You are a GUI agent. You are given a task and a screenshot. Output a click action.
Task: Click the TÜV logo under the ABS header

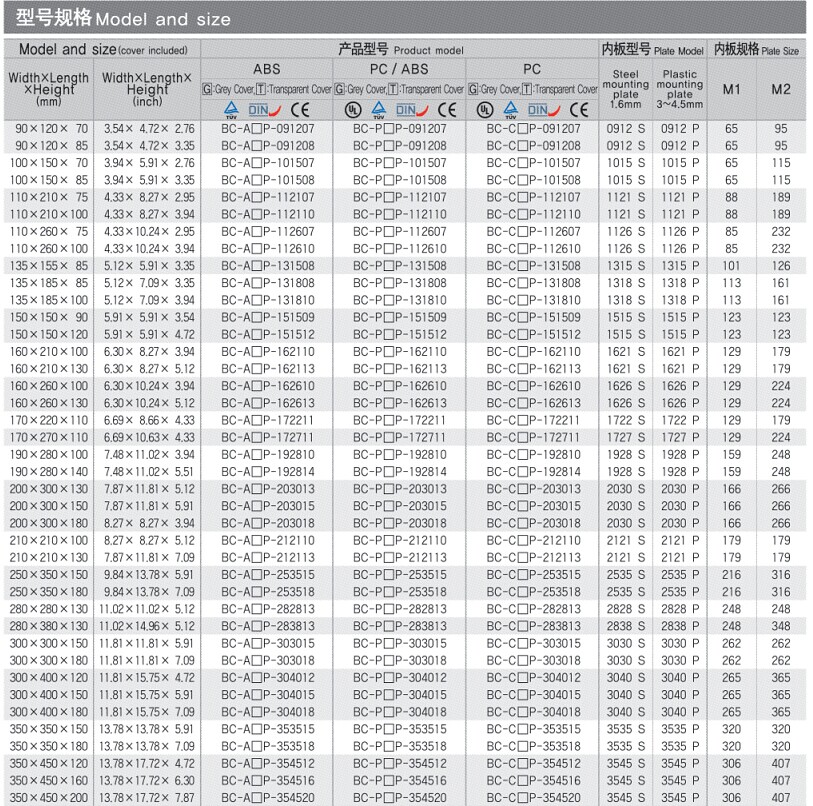pos(231,110)
